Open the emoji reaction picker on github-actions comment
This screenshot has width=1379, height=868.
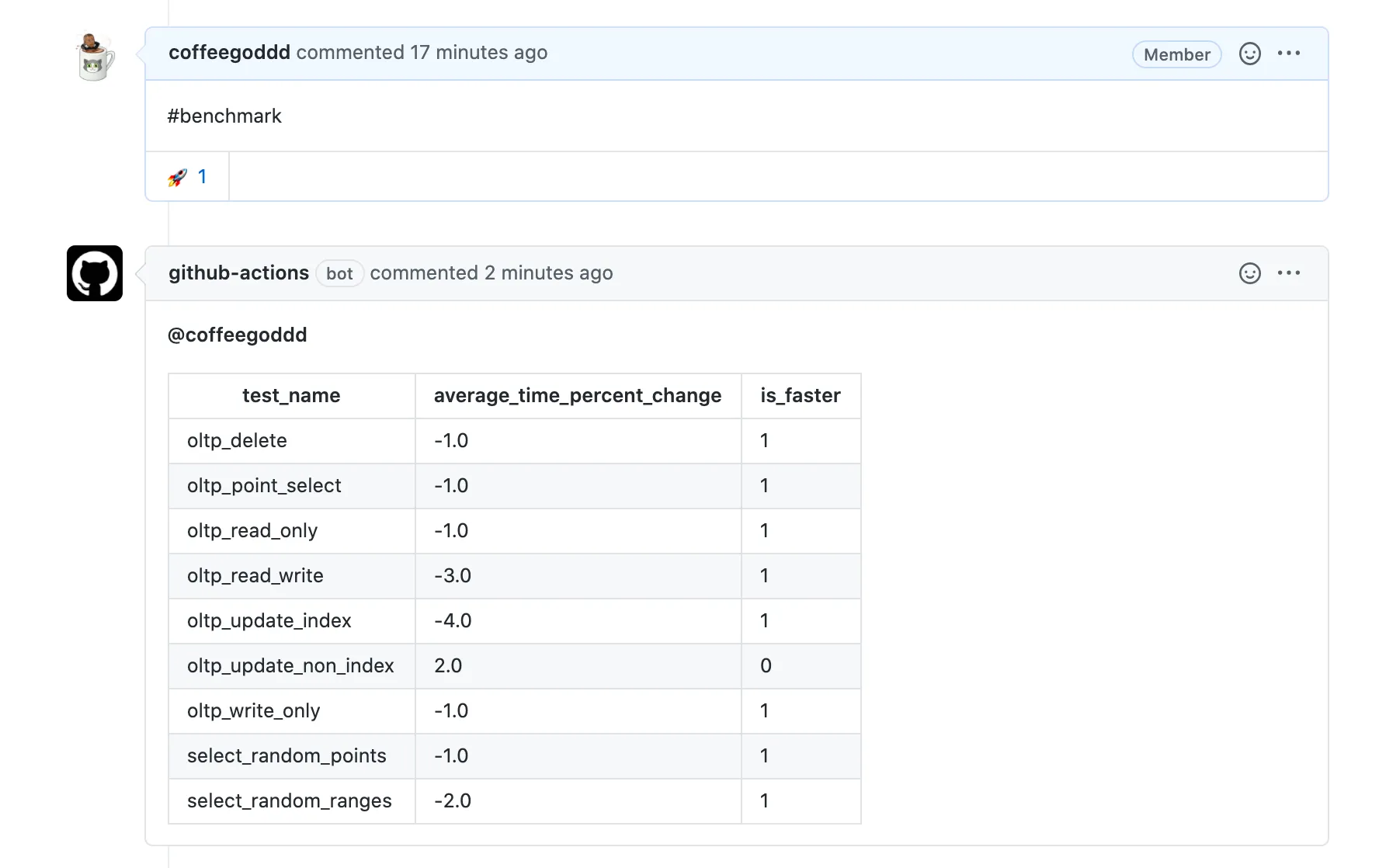pyautogui.click(x=1249, y=273)
